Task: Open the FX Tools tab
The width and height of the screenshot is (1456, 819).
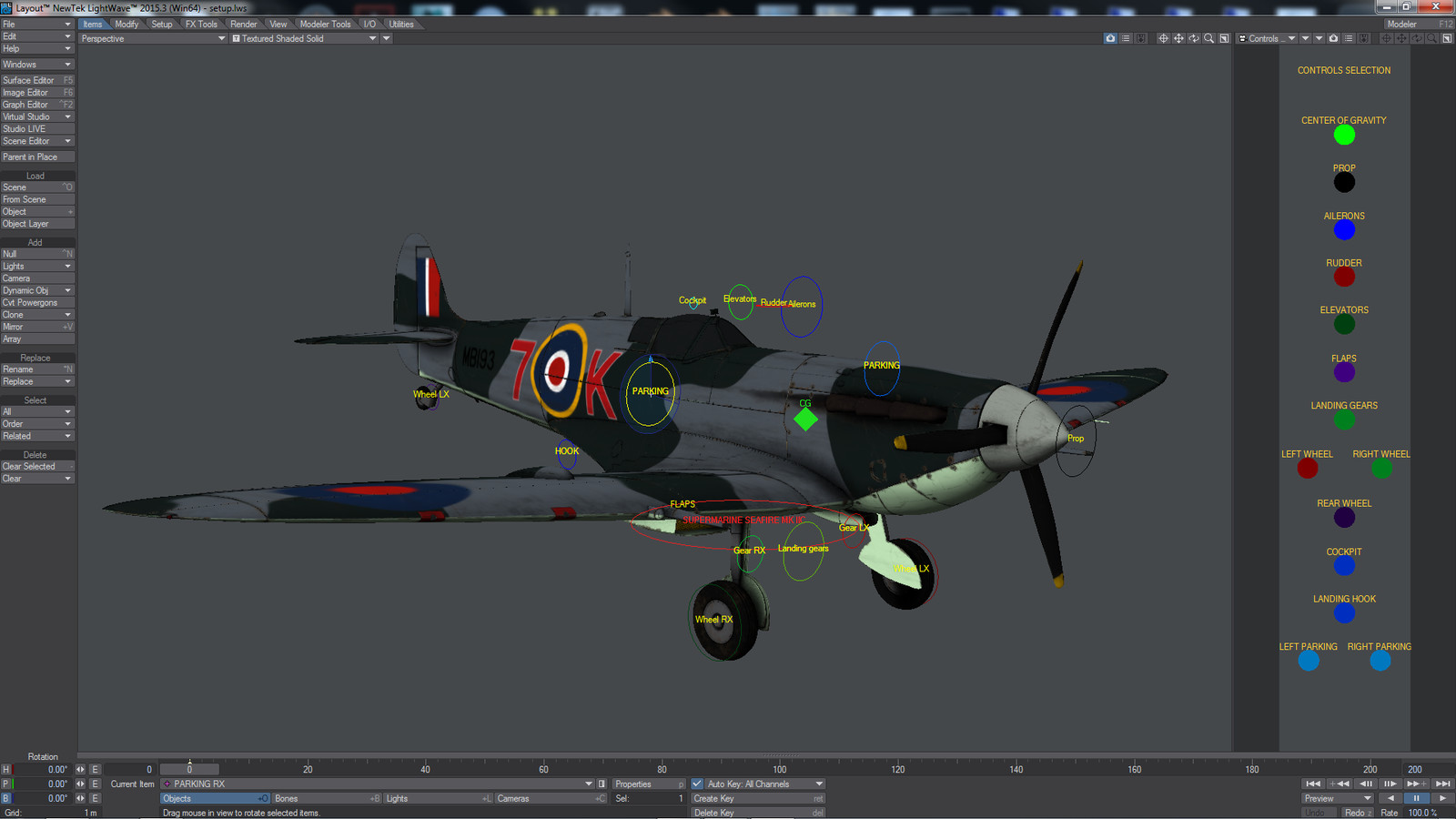Action: 201,25
